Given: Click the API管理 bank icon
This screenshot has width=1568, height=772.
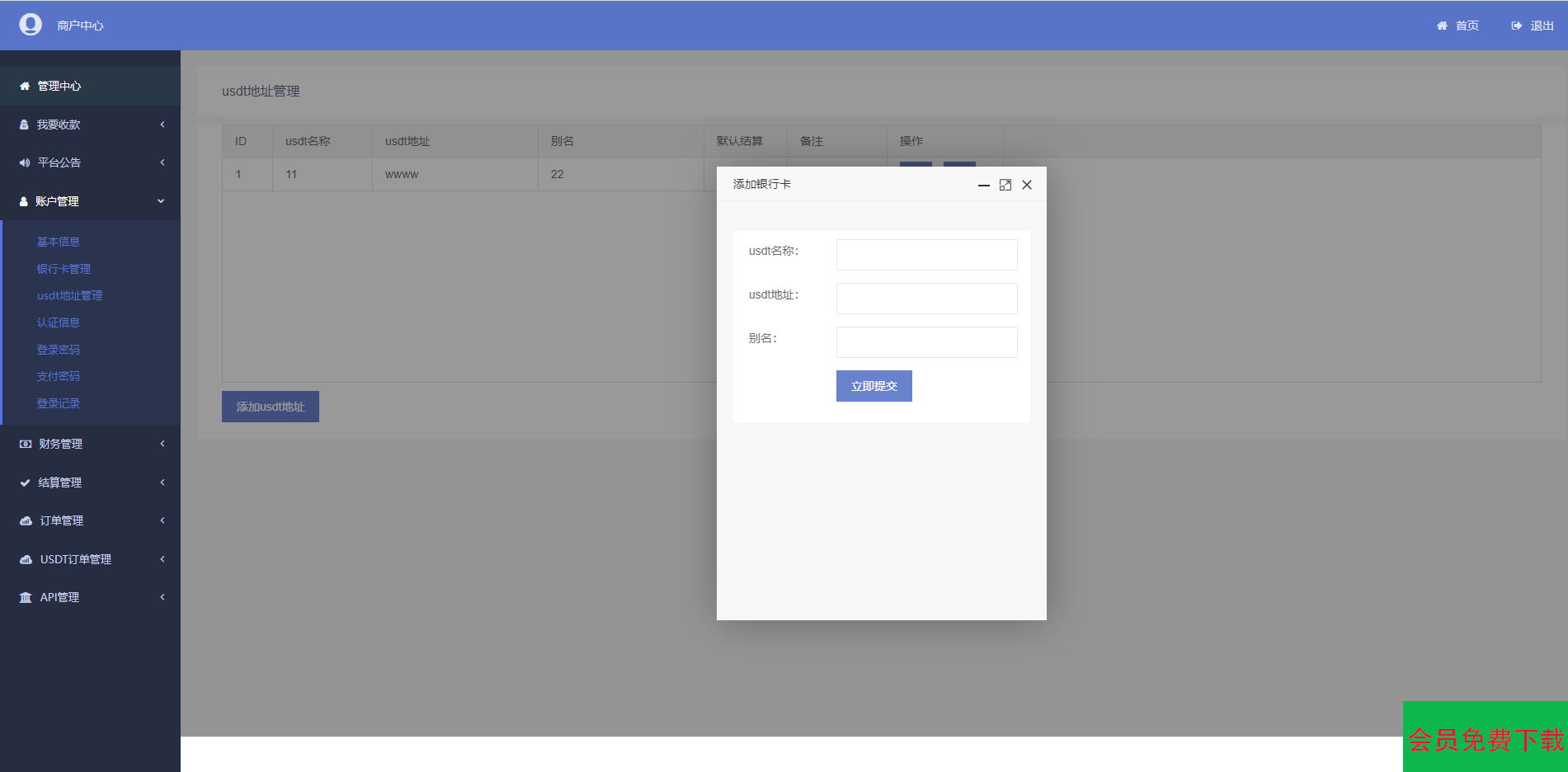Looking at the screenshot, I should pos(26,597).
